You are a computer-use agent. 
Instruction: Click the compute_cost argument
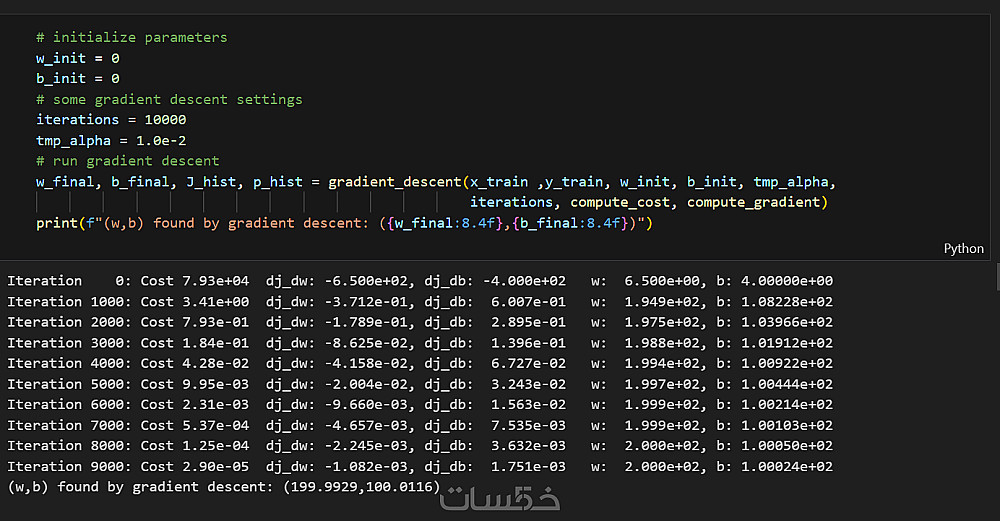(x=624, y=202)
